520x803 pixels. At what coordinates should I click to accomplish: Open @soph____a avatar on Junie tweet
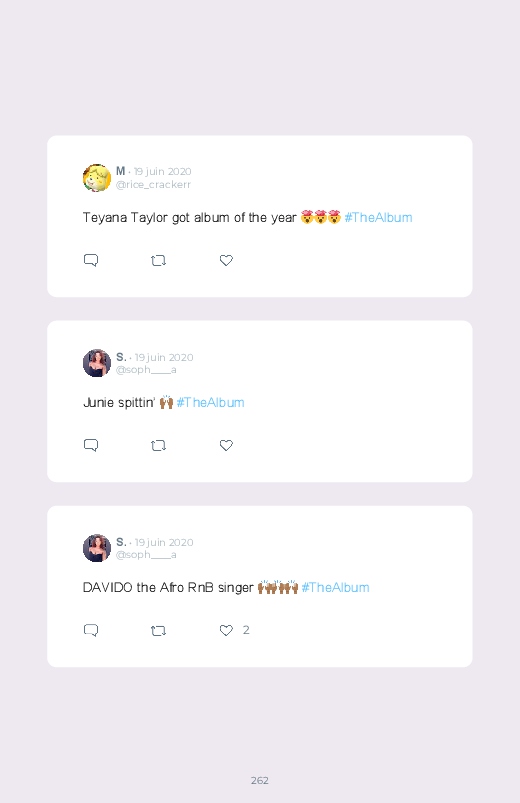click(x=97, y=363)
